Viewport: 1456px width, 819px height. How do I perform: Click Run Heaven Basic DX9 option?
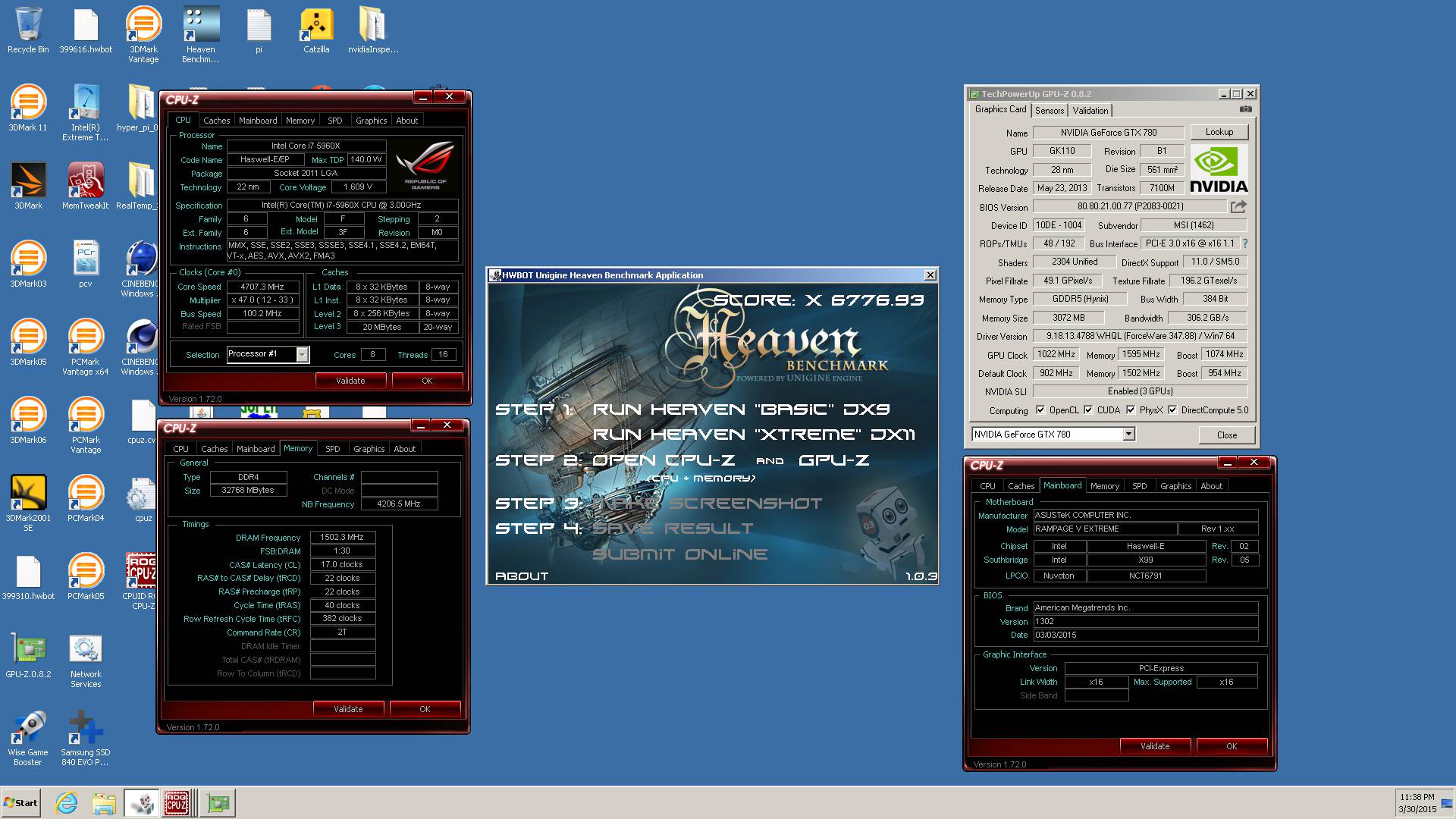coord(742,409)
